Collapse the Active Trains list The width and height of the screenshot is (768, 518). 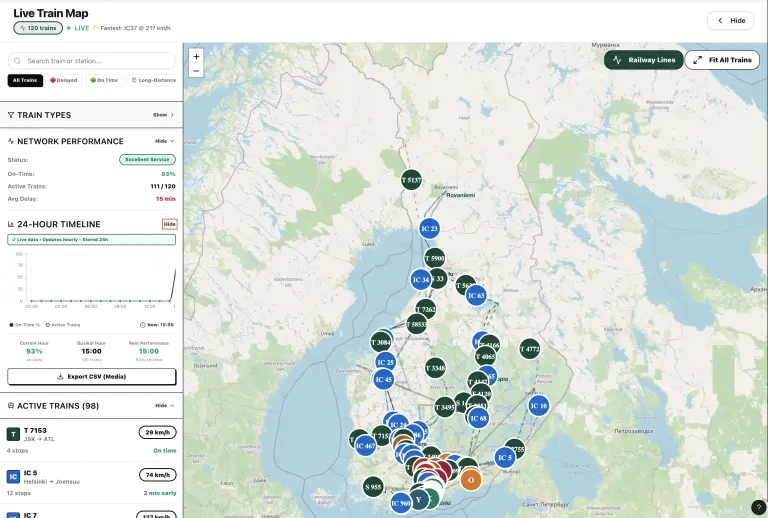pyautogui.click(x=165, y=406)
